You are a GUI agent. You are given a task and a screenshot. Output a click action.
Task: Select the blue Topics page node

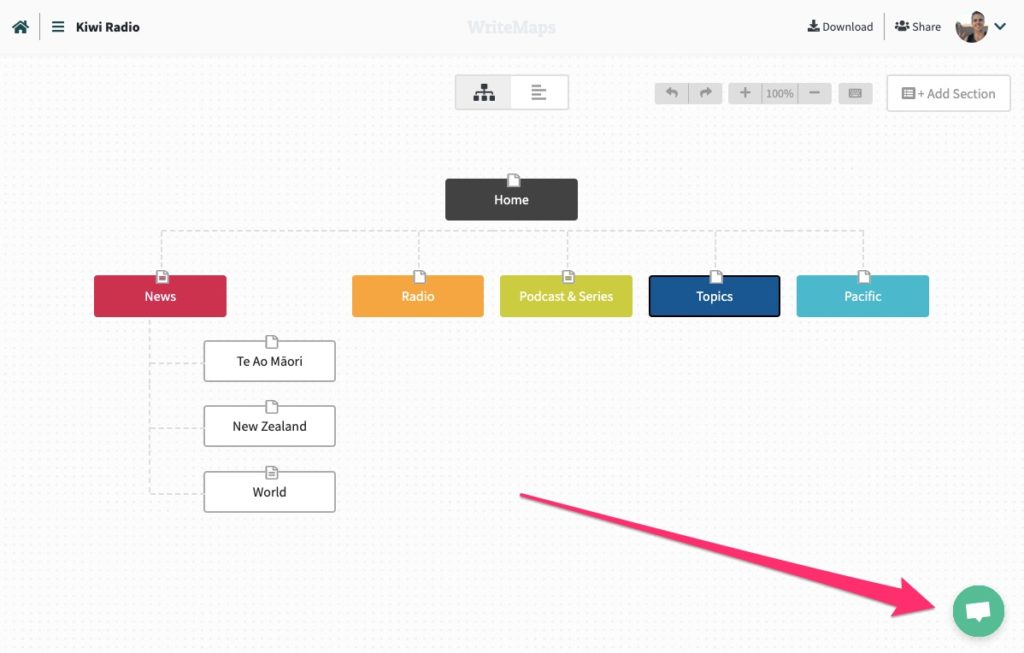pos(714,296)
